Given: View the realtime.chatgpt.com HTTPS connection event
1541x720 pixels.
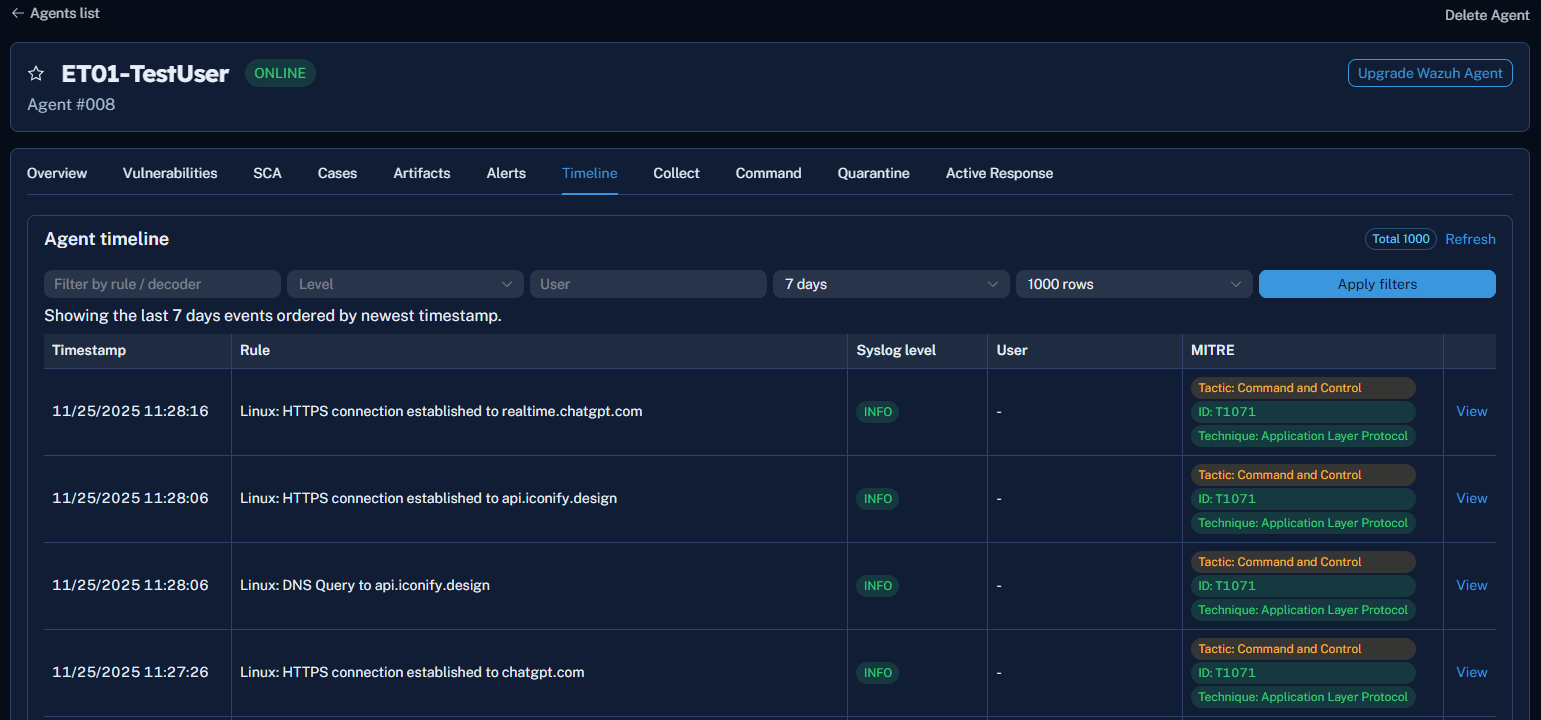Looking at the screenshot, I should coord(1471,411).
